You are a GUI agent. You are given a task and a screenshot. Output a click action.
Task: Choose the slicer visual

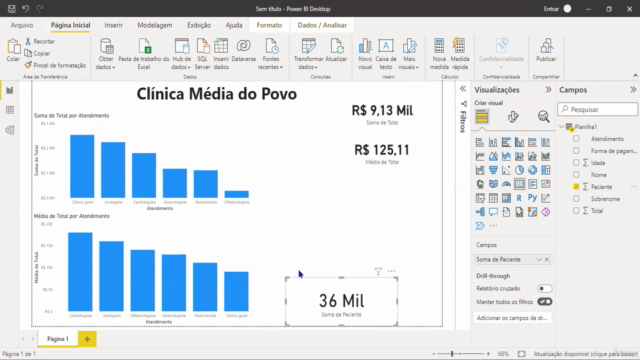pyautogui.click(x=480, y=198)
